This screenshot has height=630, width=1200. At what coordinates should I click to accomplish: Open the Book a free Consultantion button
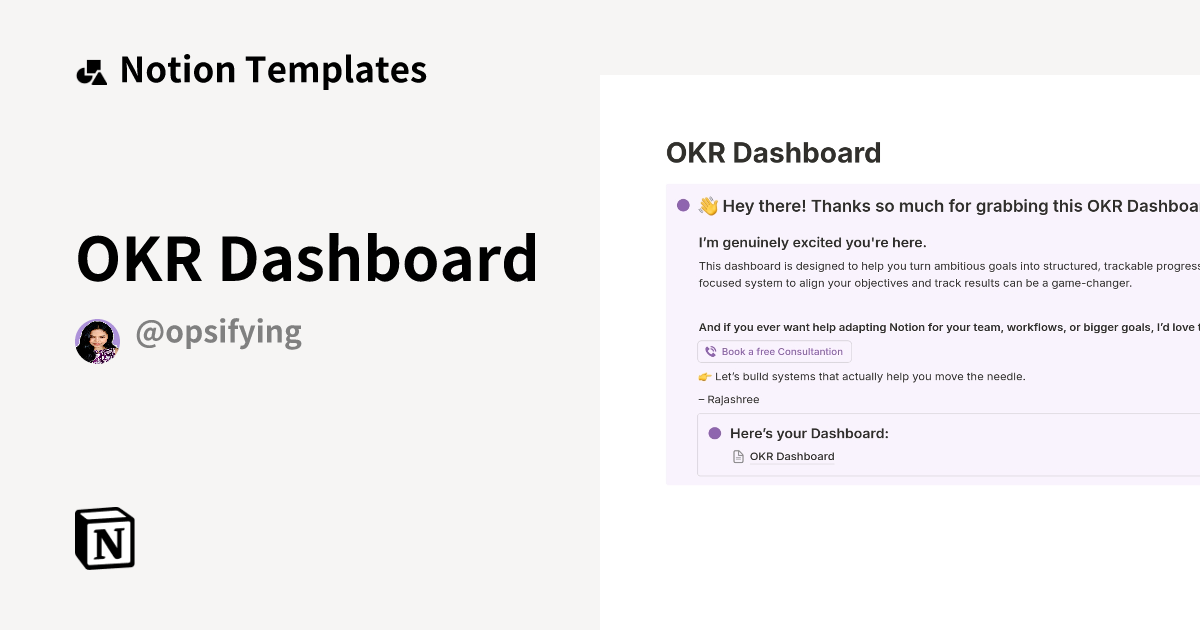774,351
